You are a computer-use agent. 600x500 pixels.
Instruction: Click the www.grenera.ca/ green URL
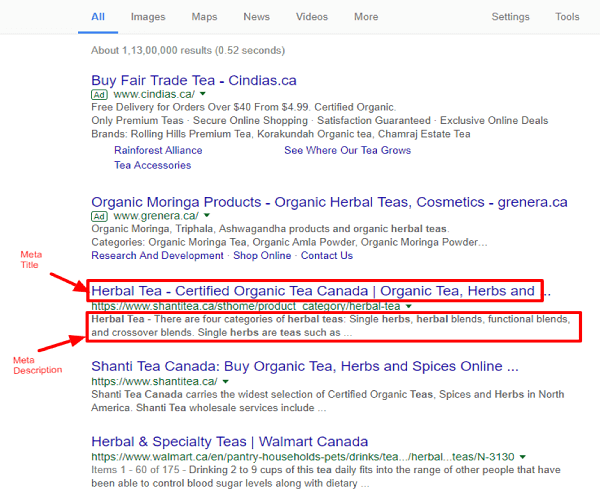tap(156, 216)
